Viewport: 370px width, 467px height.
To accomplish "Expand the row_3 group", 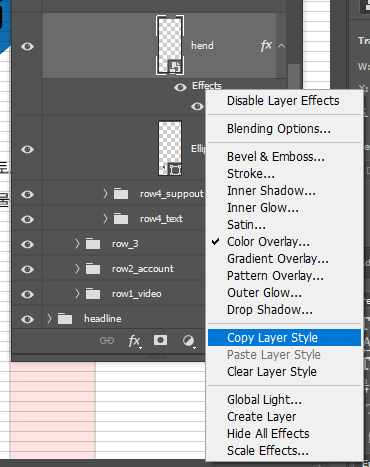I will [77, 243].
